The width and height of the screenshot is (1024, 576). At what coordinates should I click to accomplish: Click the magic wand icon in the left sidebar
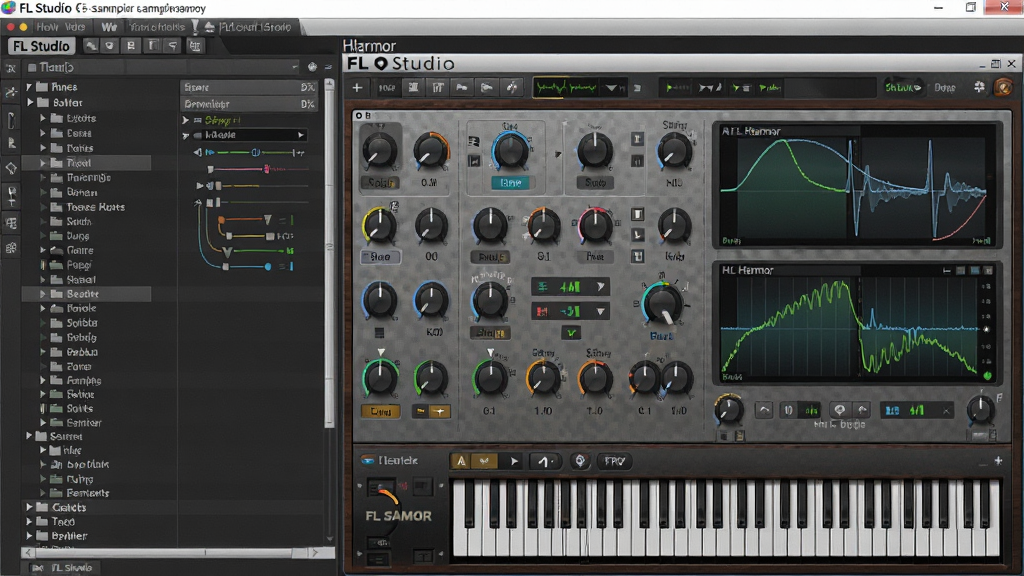(x=11, y=92)
